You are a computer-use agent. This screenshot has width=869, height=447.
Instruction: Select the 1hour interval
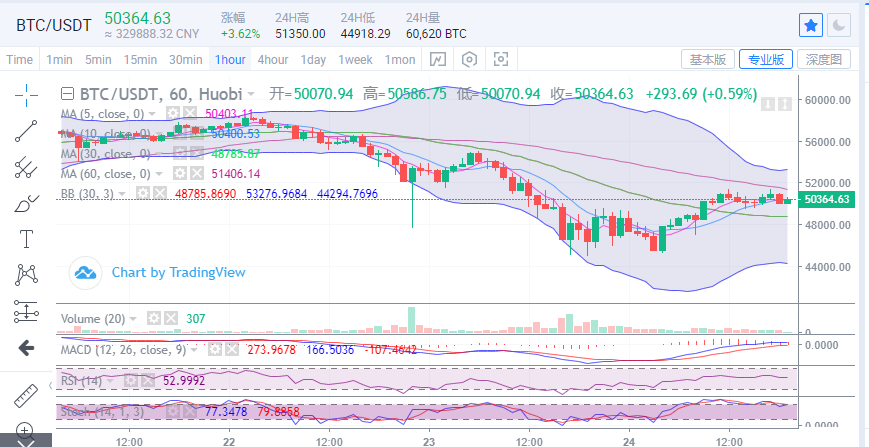coord(230,59)
